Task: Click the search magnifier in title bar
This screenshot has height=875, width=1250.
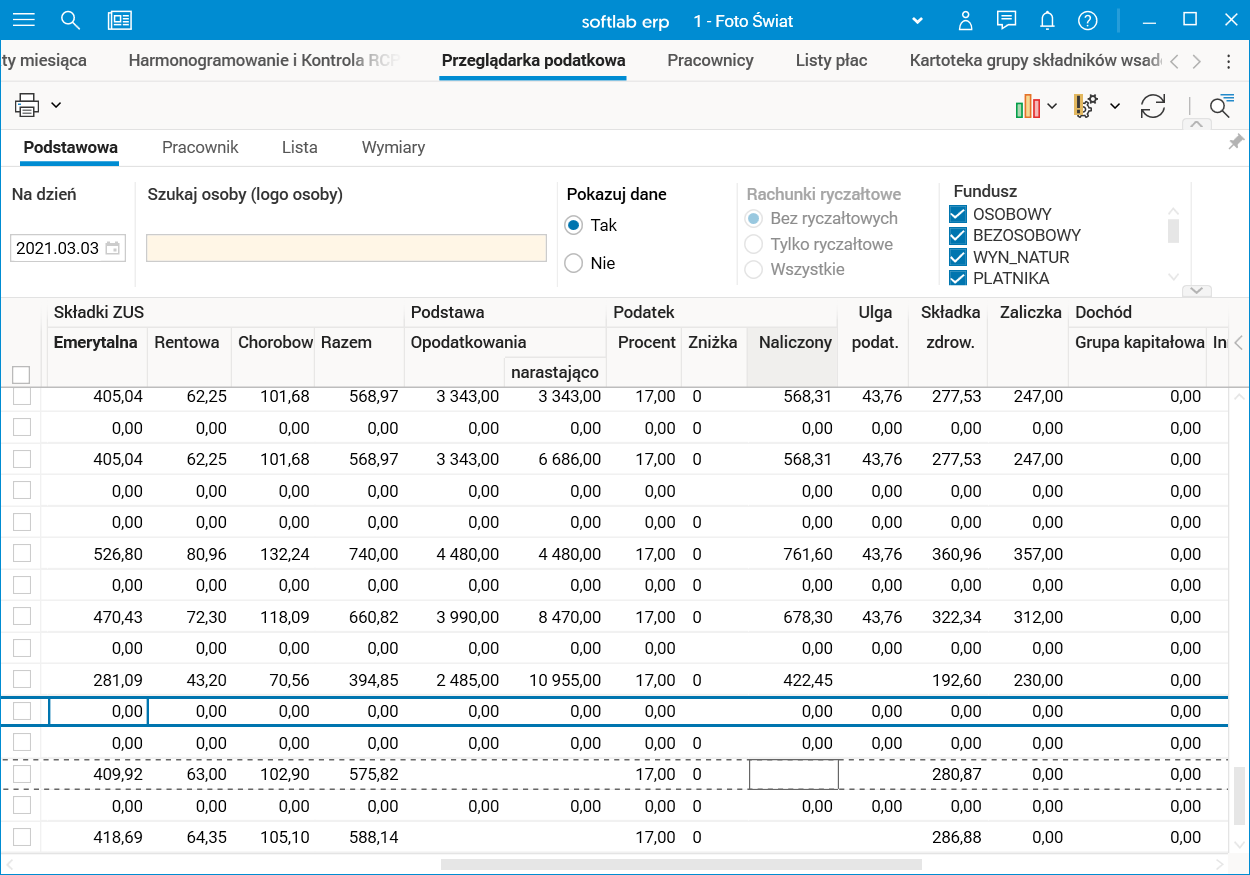Action: point(70,20)
